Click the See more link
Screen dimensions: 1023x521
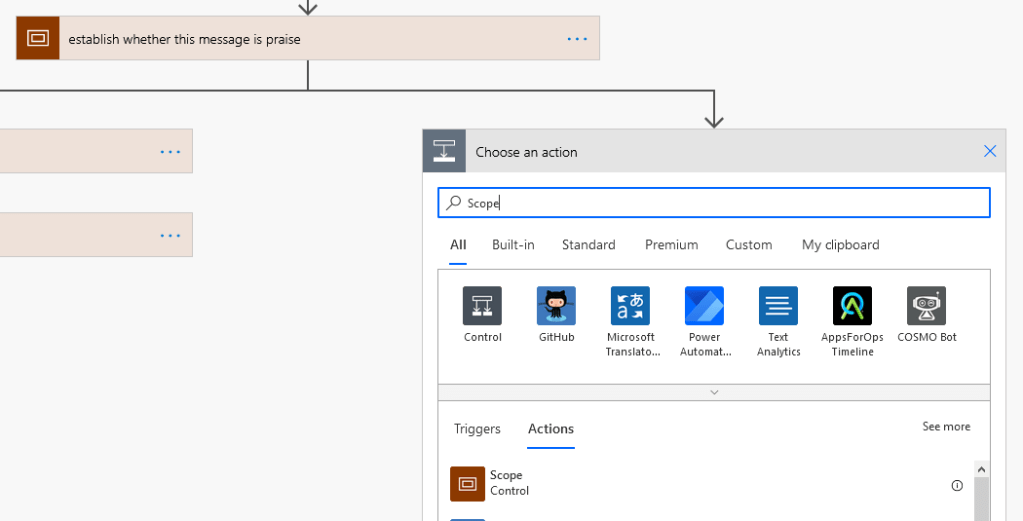tap(945, 427)
